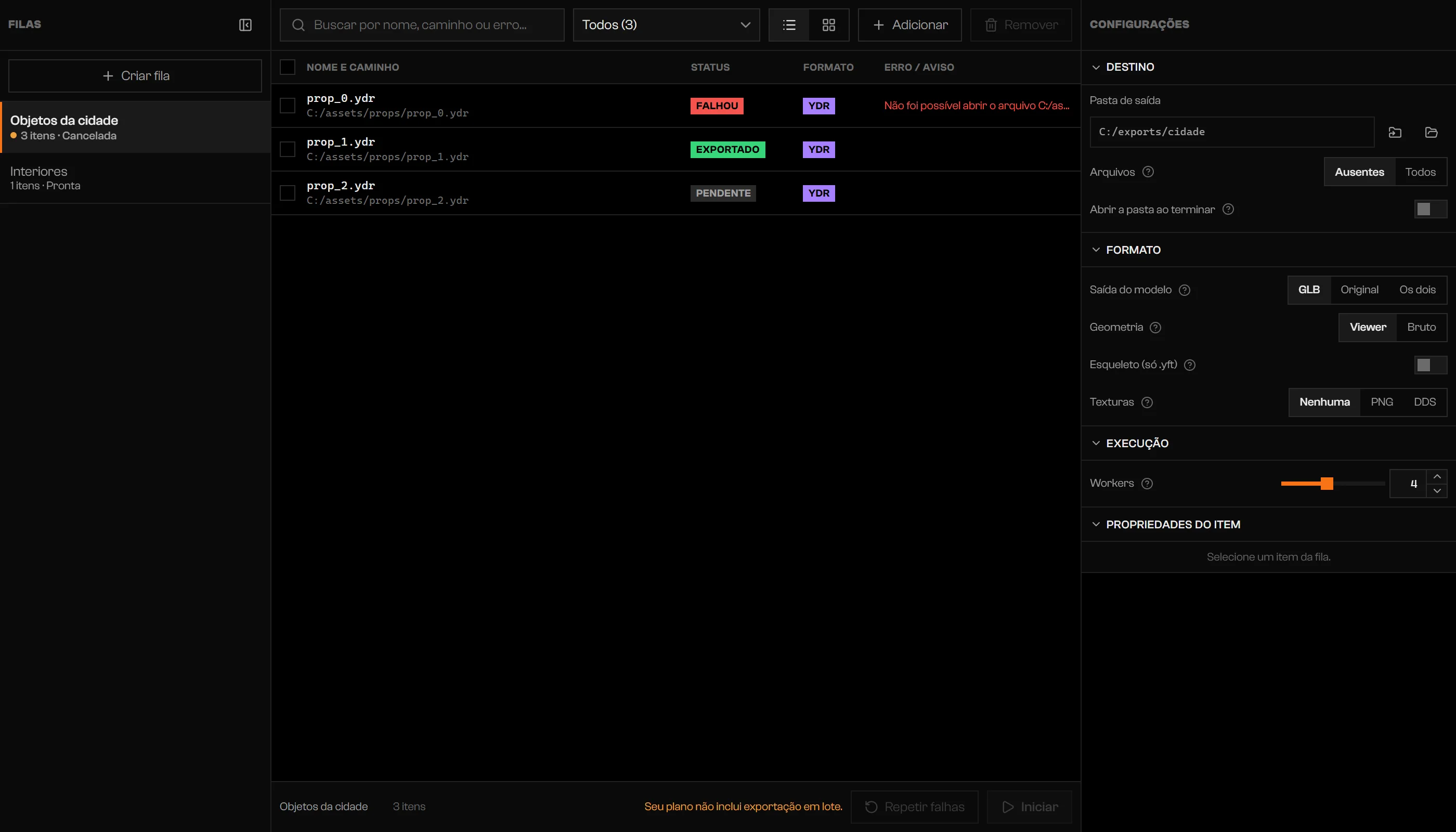Open help icon for Esqueleto (só .yft)

pos(1190,365)
